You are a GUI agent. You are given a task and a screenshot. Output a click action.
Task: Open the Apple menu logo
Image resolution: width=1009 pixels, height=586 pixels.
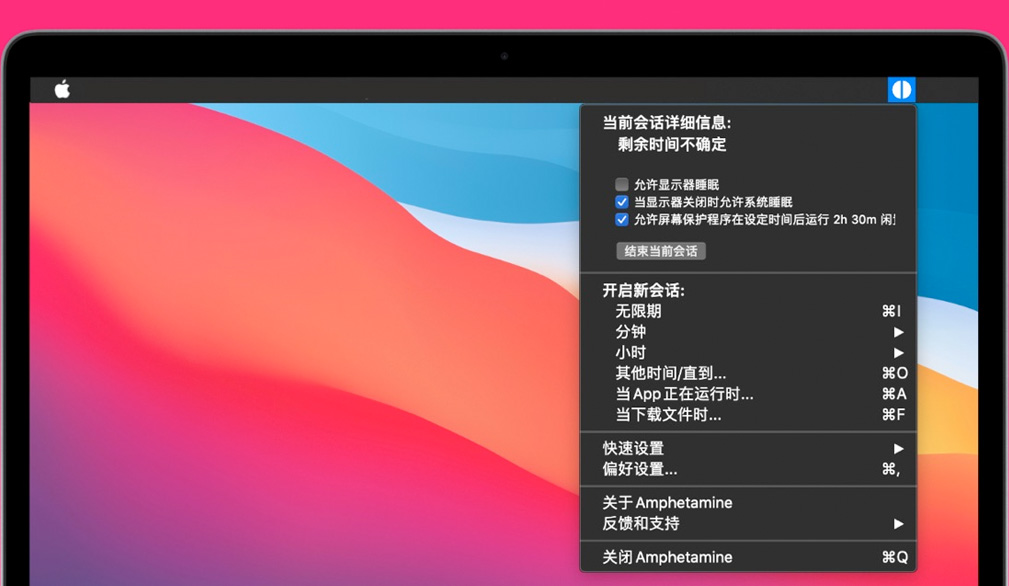[62, 89]
